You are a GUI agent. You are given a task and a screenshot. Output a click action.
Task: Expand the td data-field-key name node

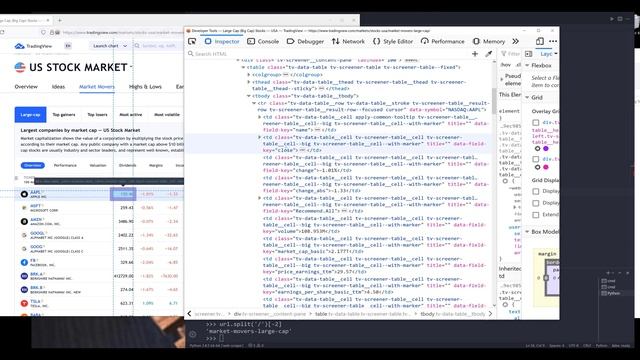(x=259, y=117)
